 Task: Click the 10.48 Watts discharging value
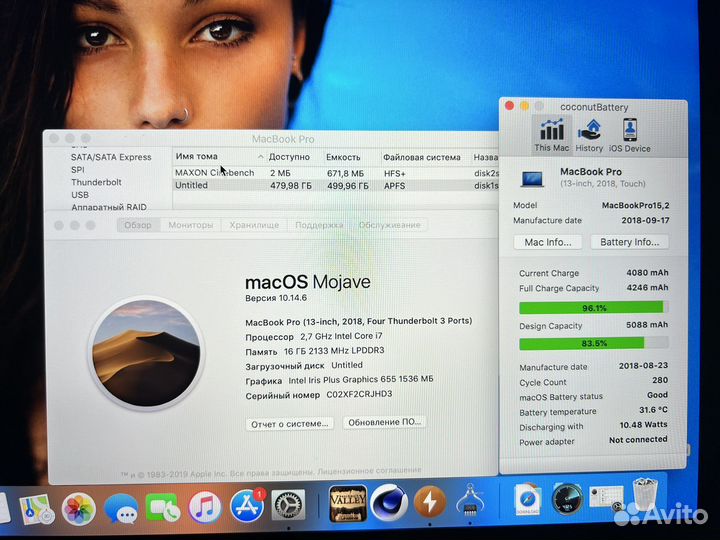(x=643, y=425)
